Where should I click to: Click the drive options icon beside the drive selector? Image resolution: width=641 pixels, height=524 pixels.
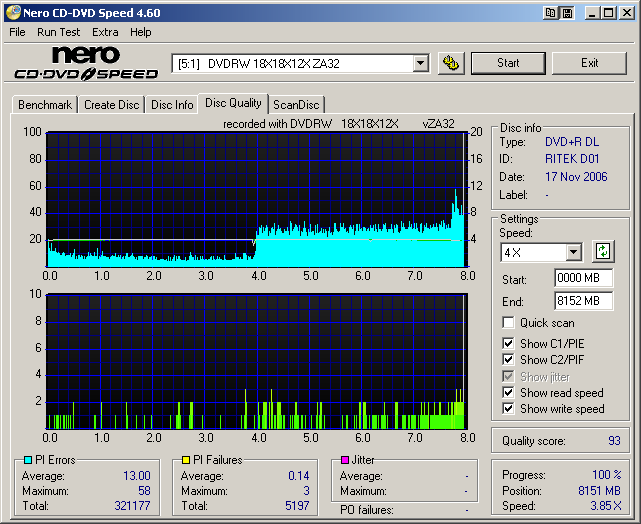point(451,63)
